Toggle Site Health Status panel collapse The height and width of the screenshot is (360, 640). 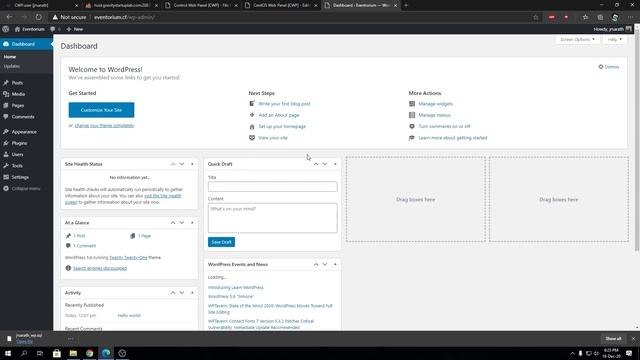tap(192, 164)
